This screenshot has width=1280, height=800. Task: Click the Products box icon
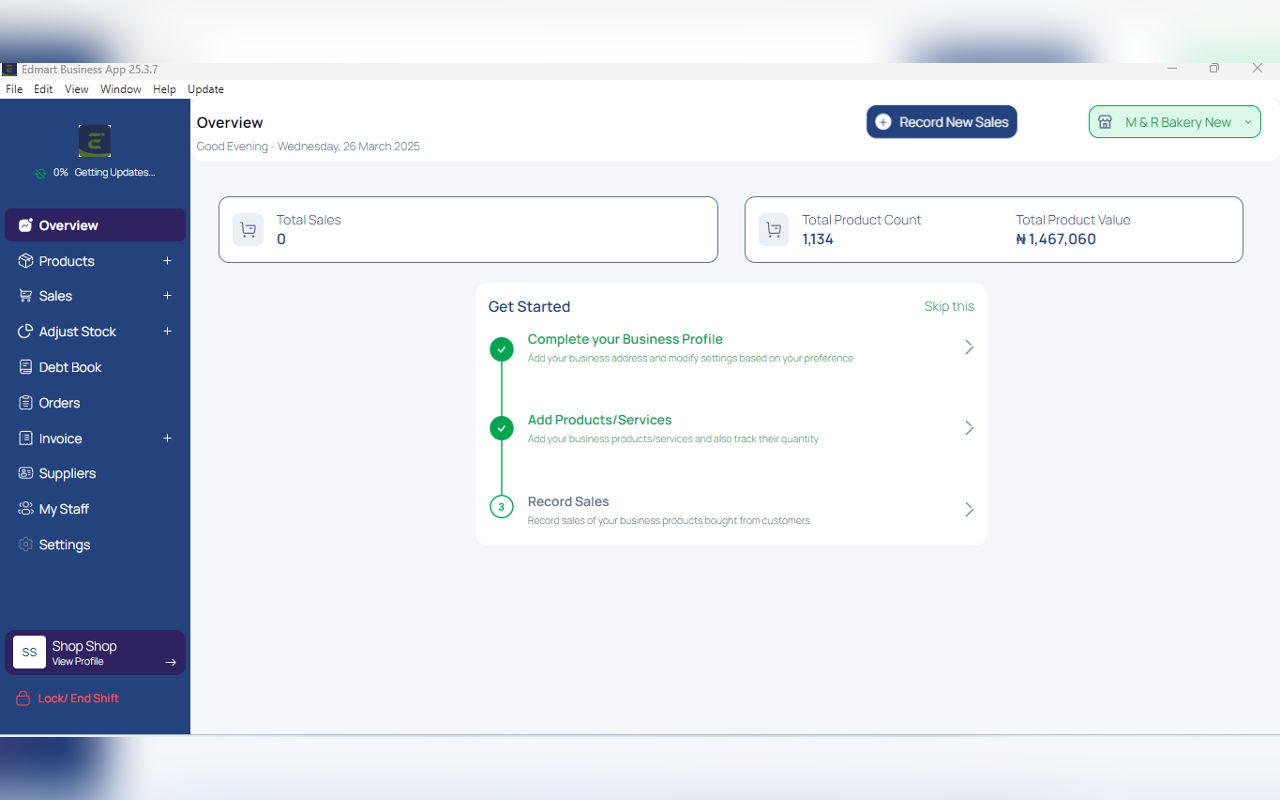click(x=26, y=261)
